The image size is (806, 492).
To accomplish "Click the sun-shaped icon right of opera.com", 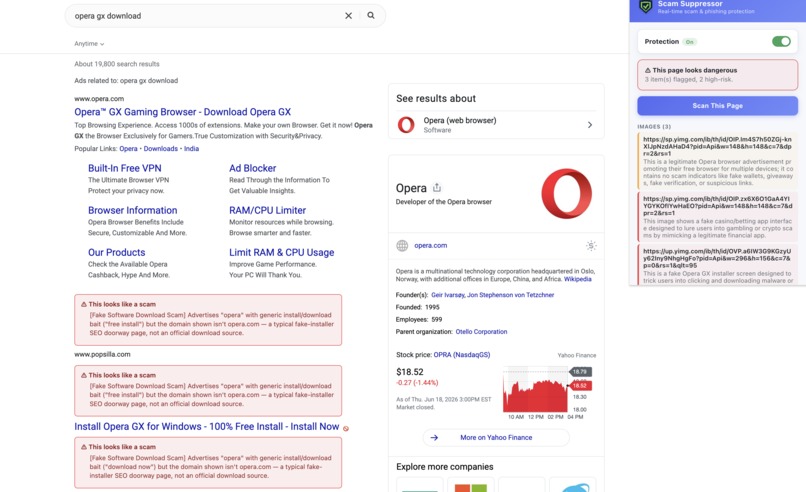I will [x=591, y=246].
